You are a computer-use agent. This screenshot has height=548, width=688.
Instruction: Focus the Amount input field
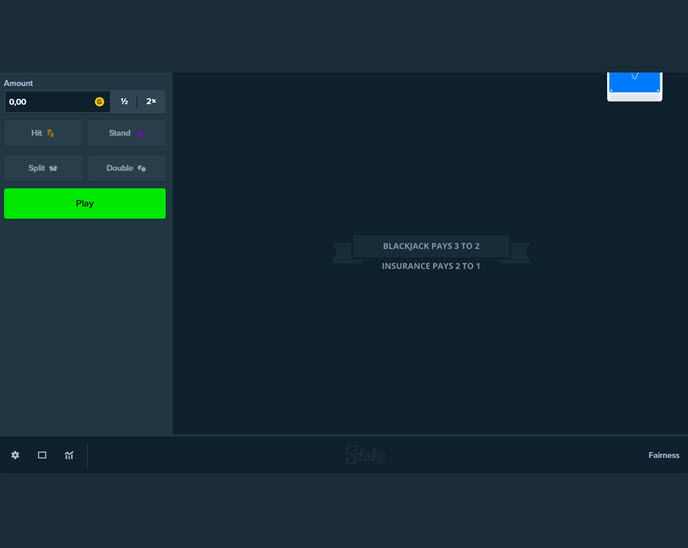coord(48,102)
